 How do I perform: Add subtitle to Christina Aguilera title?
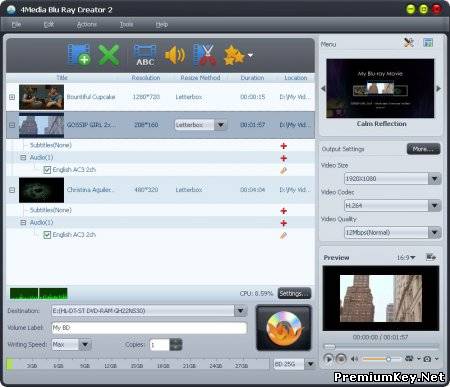(284, 211)
